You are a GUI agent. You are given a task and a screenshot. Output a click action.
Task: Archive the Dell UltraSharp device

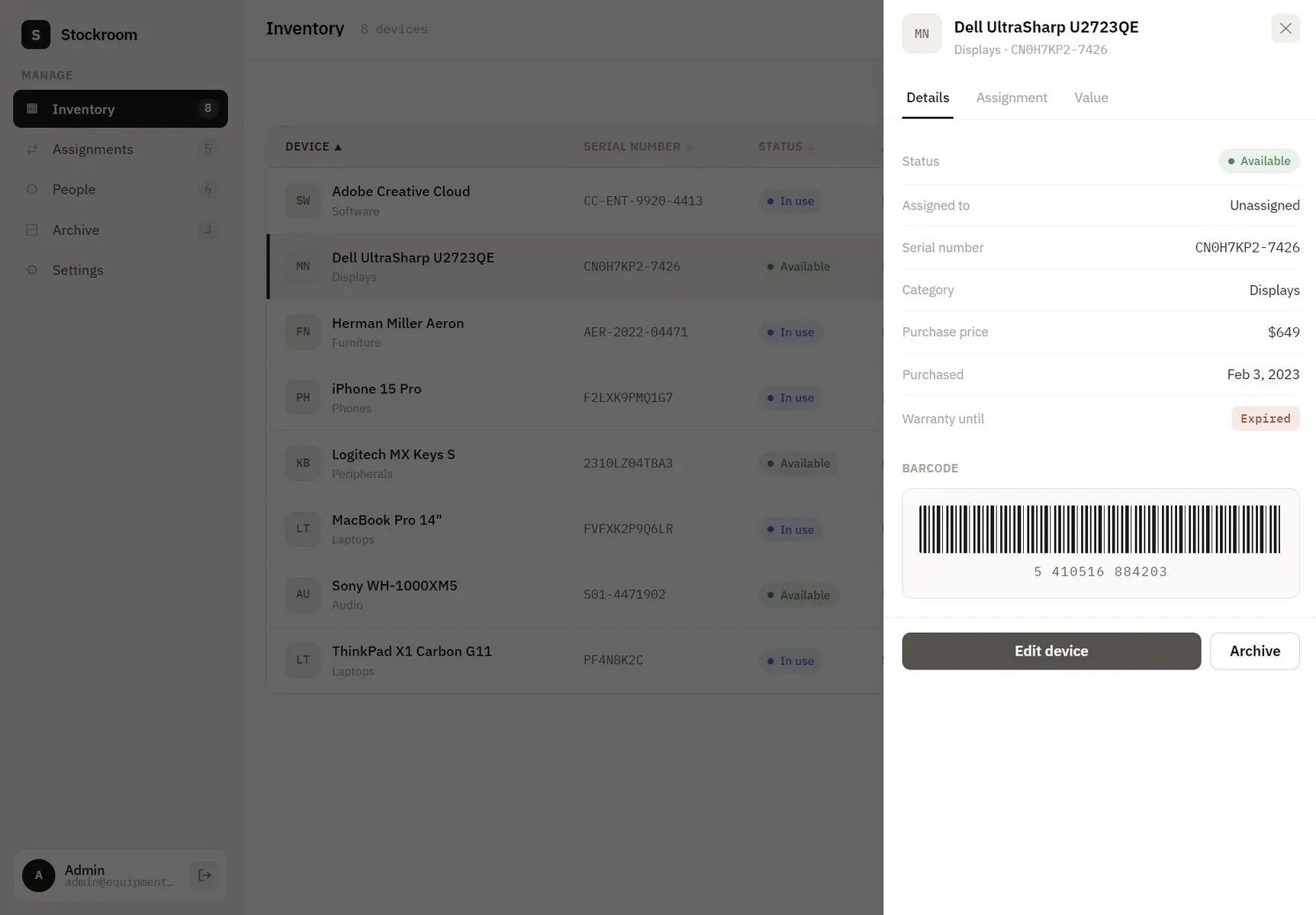pos(1255,651)
